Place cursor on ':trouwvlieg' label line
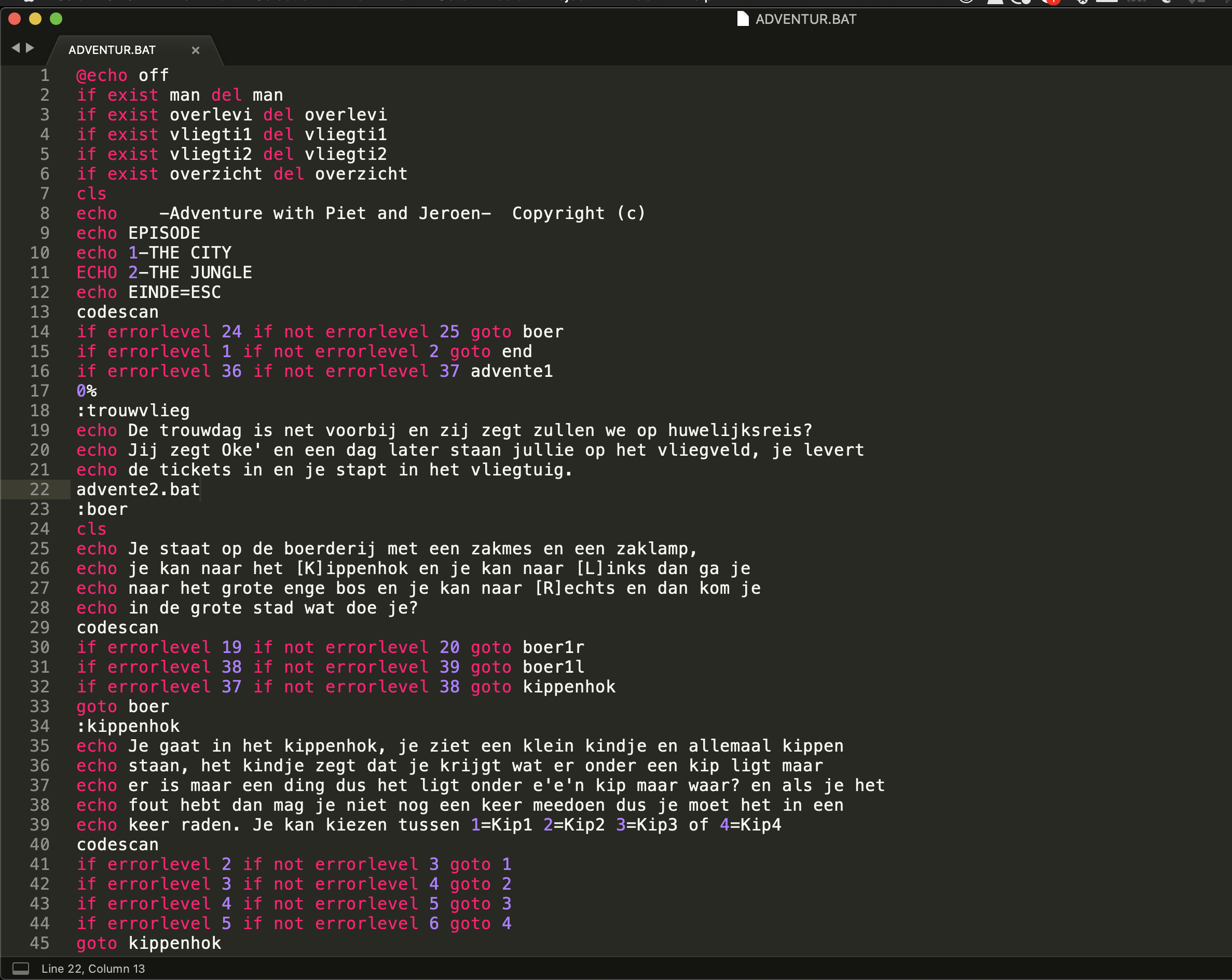 tap(133, 411)
